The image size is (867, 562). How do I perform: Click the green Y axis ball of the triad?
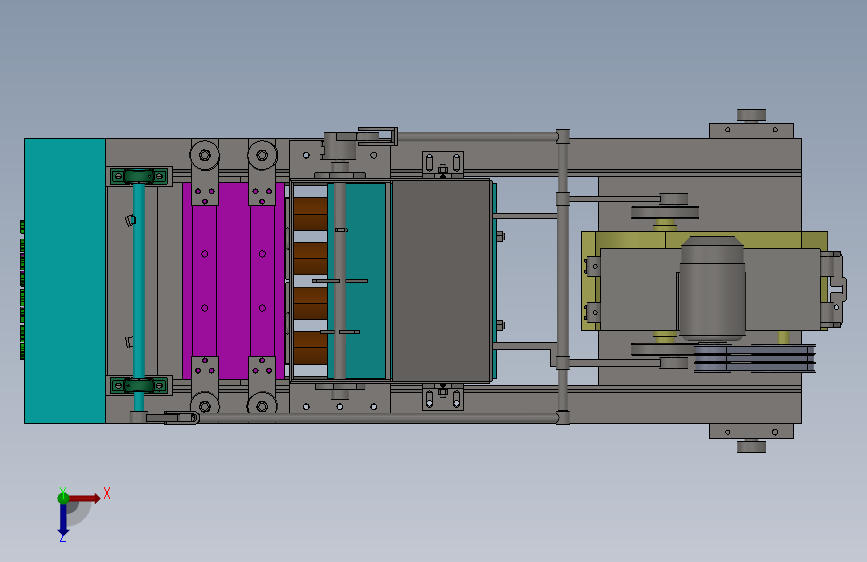pos(63,498)
